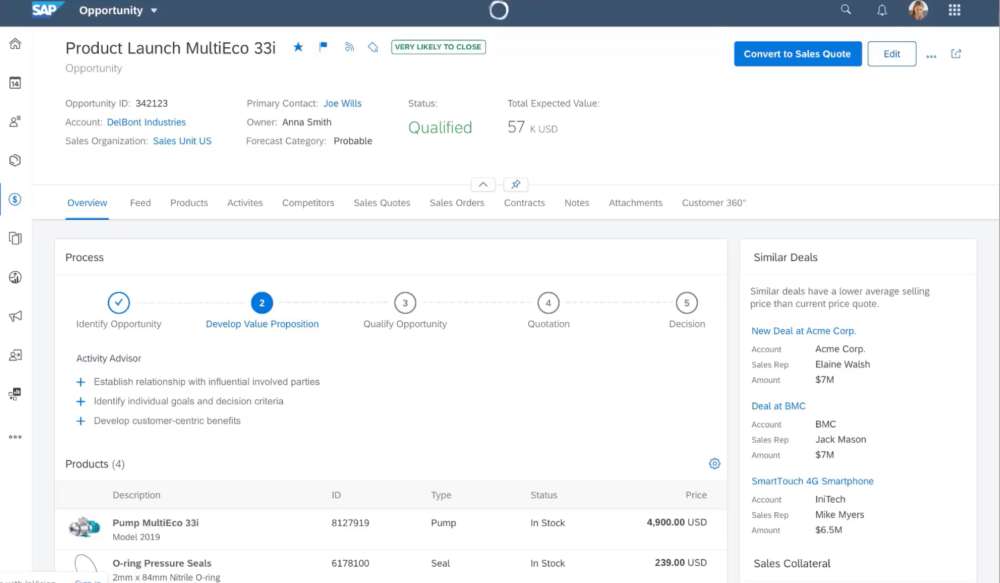Viewport: 1000px width, 583px height.
Task: Open the Products table settings gear
Action: pos(714,464)
